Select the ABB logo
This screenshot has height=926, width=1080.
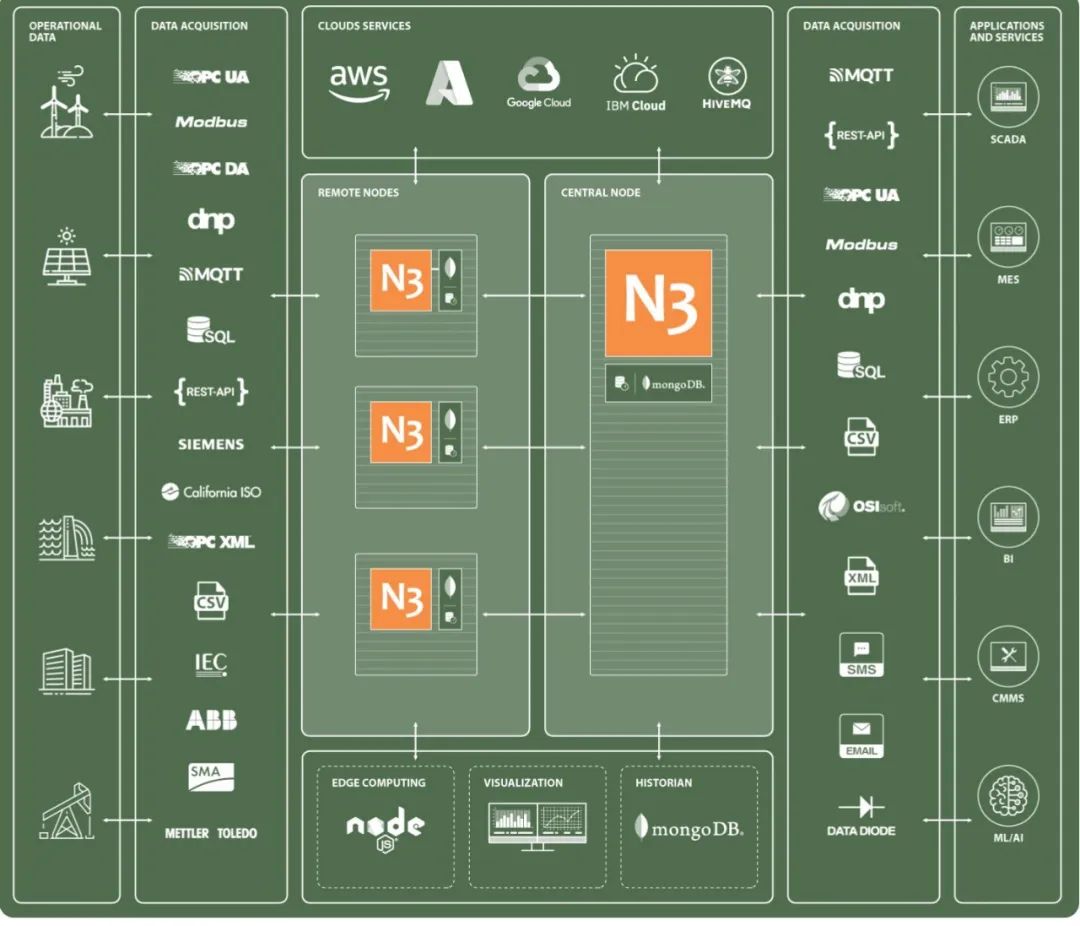coord(211,720)
